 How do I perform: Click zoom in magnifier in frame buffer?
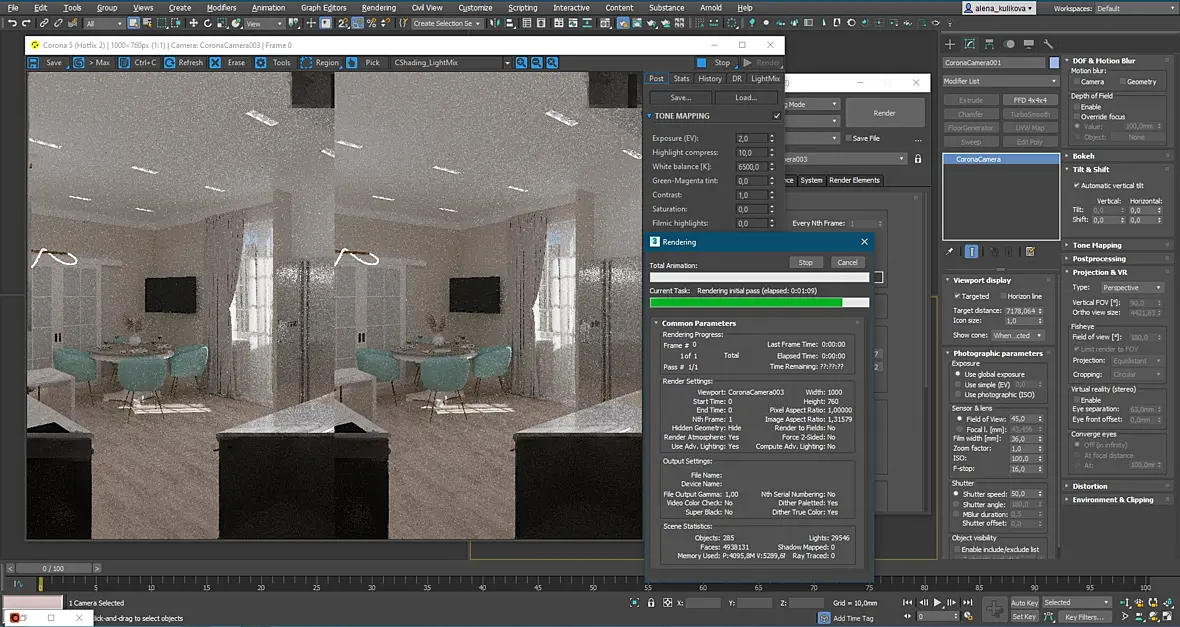pos(522,62)
